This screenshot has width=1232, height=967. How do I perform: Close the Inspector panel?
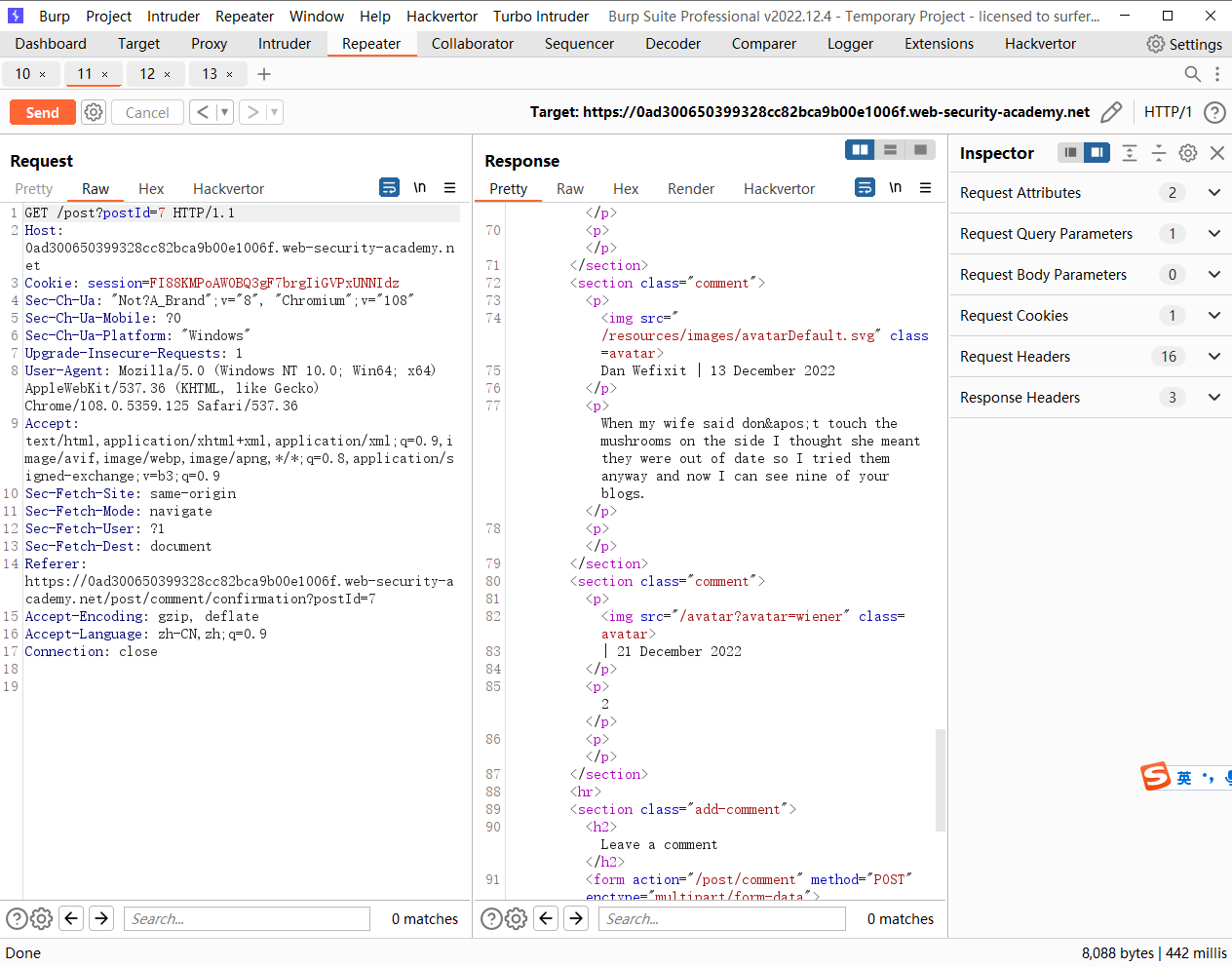pyautogui.click(x=1217, y=153)
